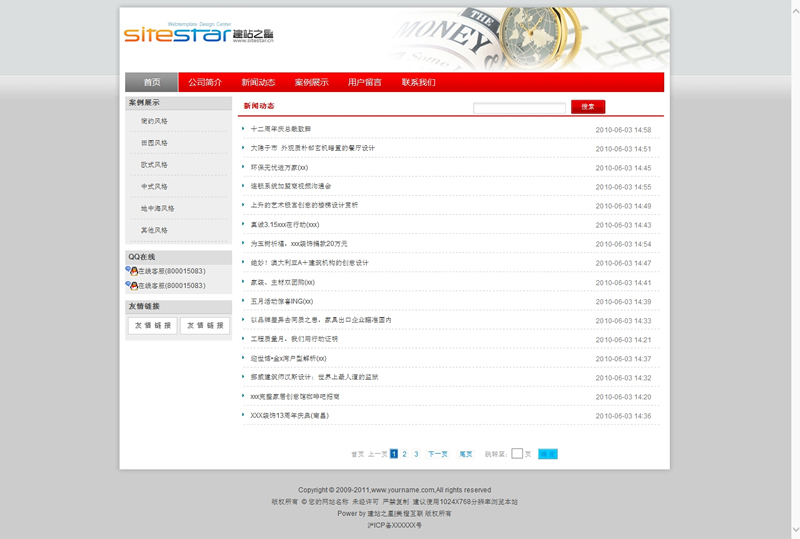
Task: Select 地中海风格 in the sidebar
Action: [157, 209]
